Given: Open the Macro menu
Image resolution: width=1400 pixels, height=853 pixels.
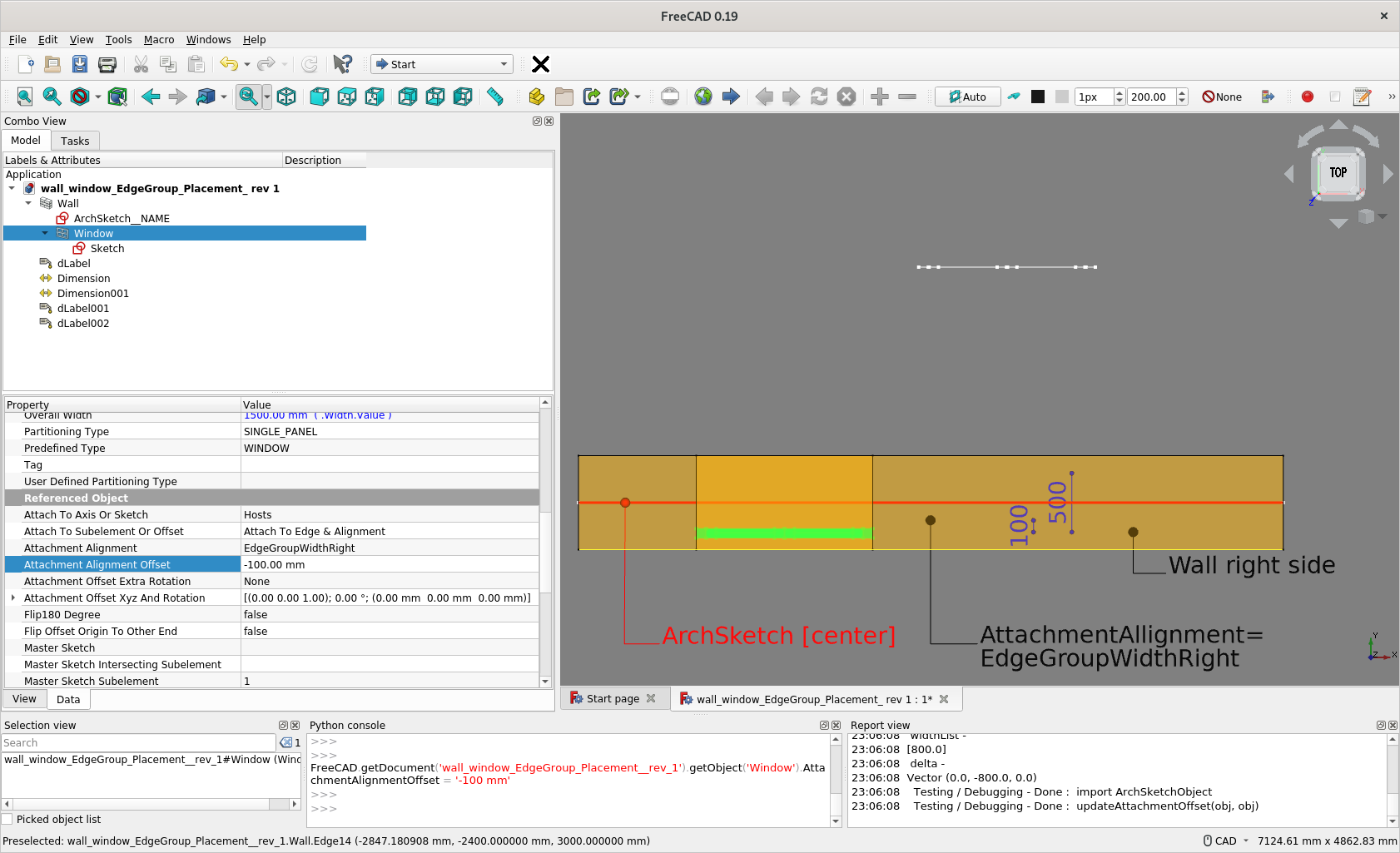Looking at the screenshot, I should [x=159, y=39].
